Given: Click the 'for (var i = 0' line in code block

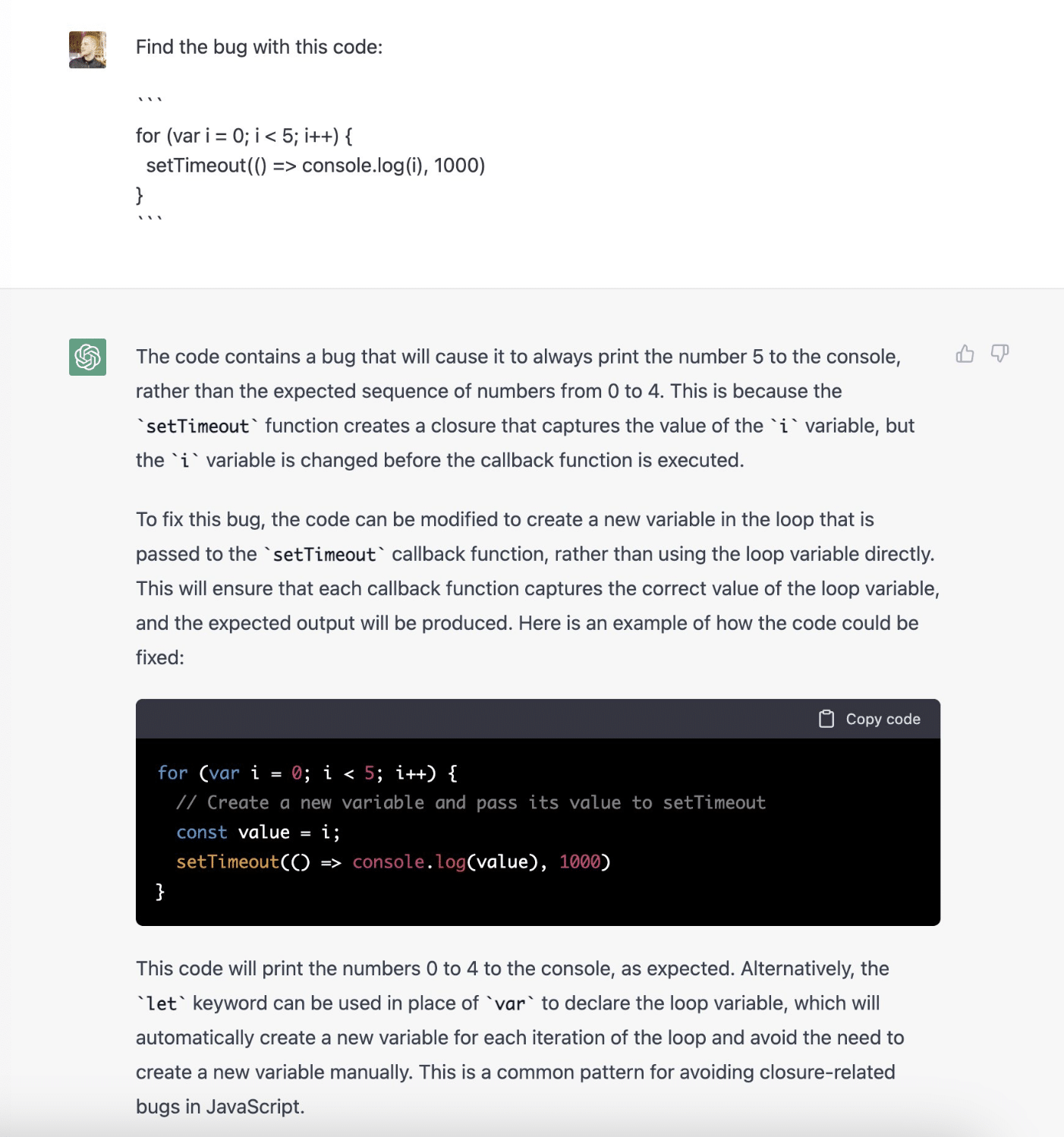Looking at the screenshot, I should pos(307,773).
